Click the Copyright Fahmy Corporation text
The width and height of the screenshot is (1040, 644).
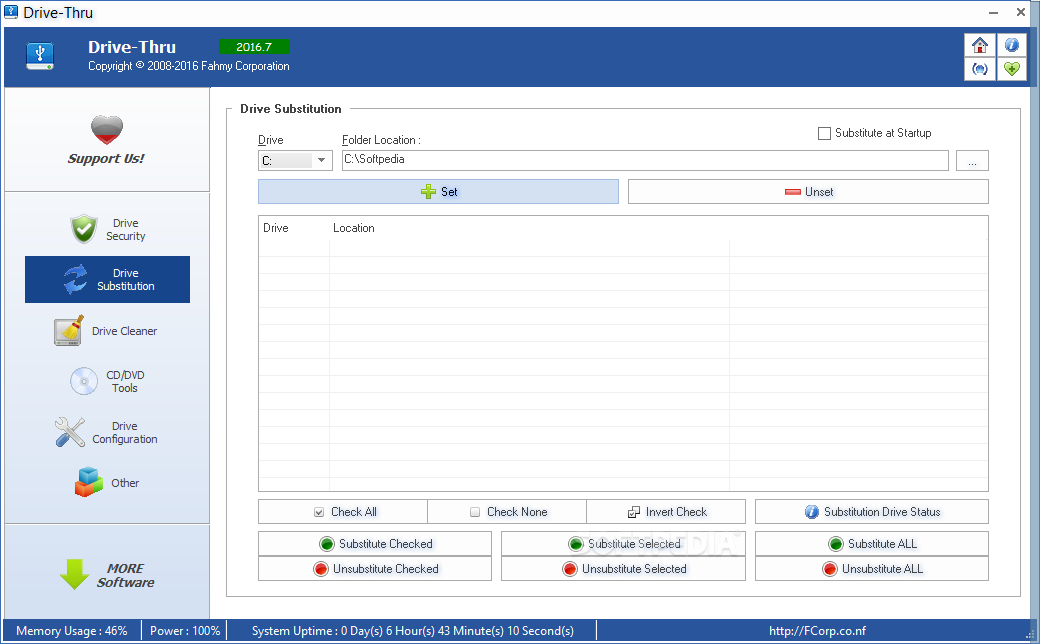coord(188,66)
